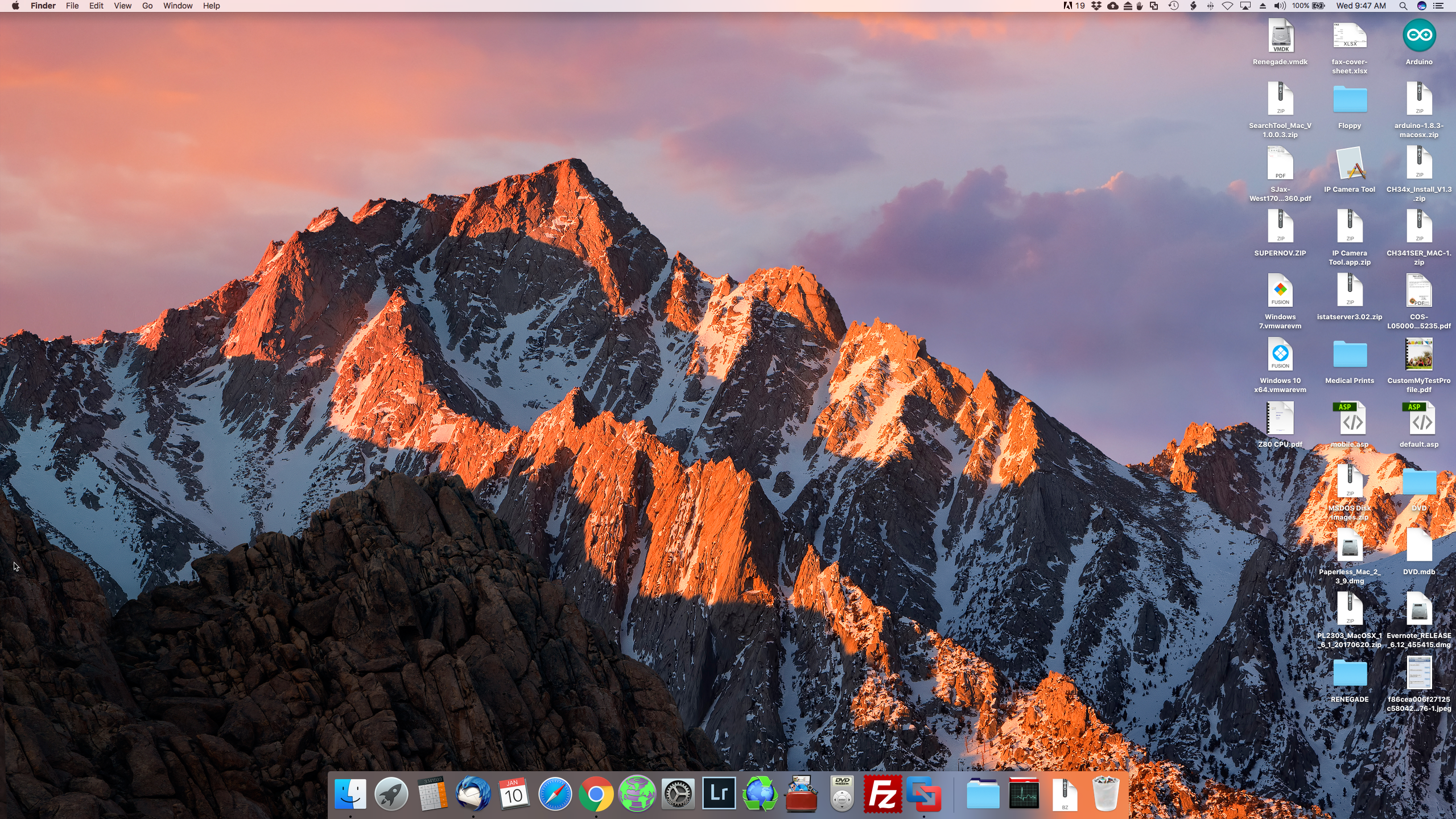Click the Spotlight search magnifier
This screenshot has height=819, width=1456.
1403,6
